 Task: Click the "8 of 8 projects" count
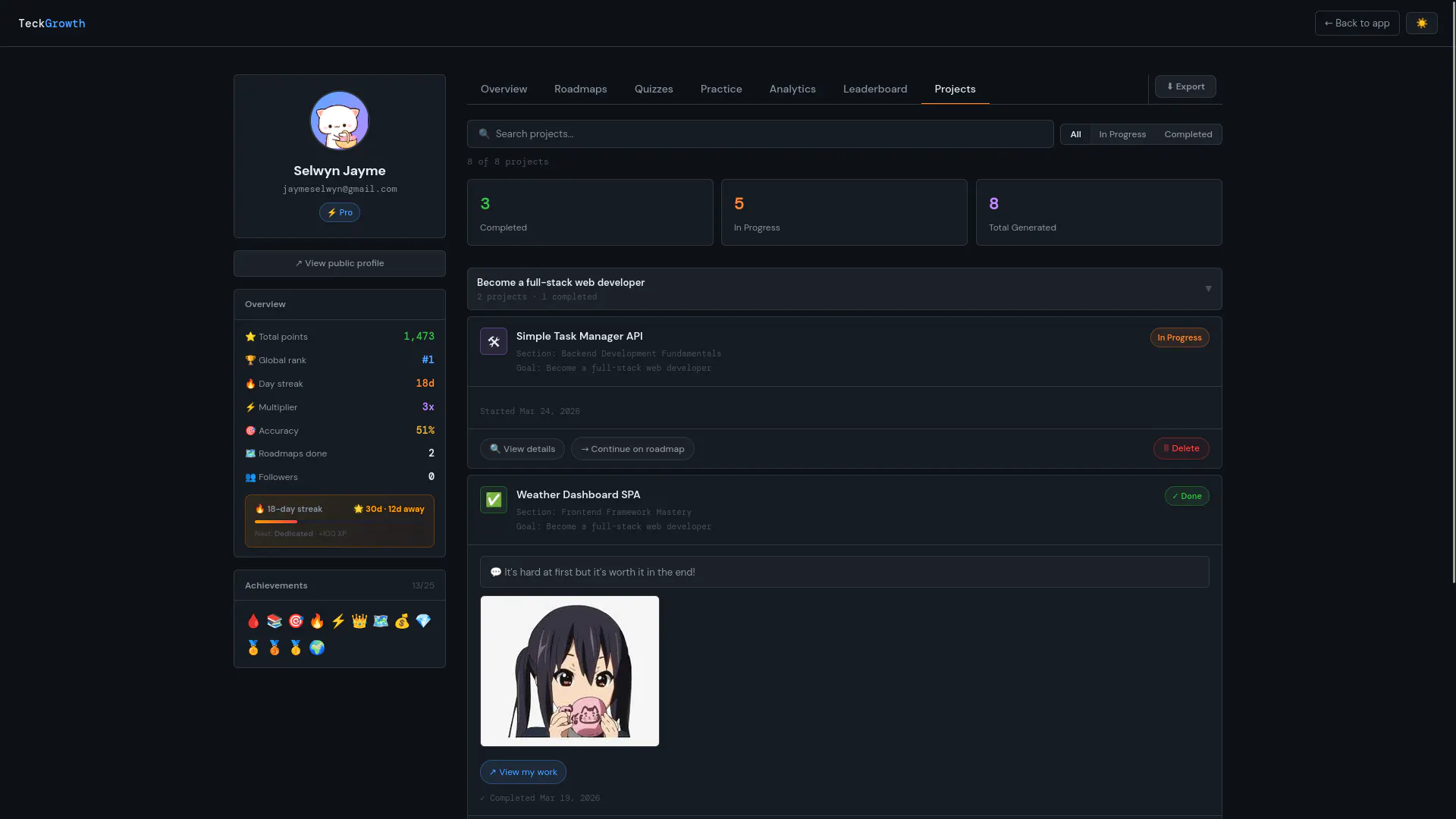(x=508, y=162)
